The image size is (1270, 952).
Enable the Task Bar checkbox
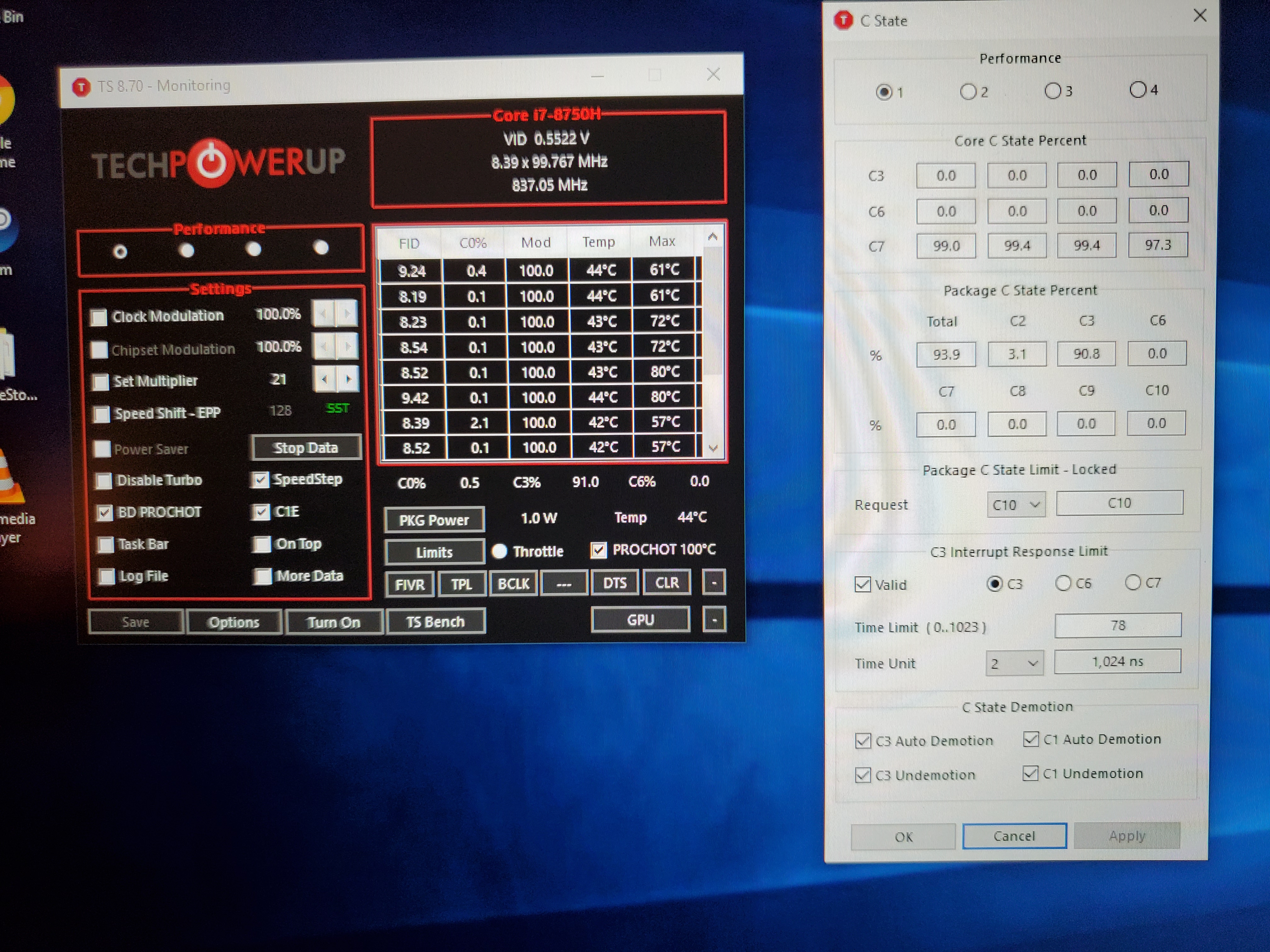[106, 545]
